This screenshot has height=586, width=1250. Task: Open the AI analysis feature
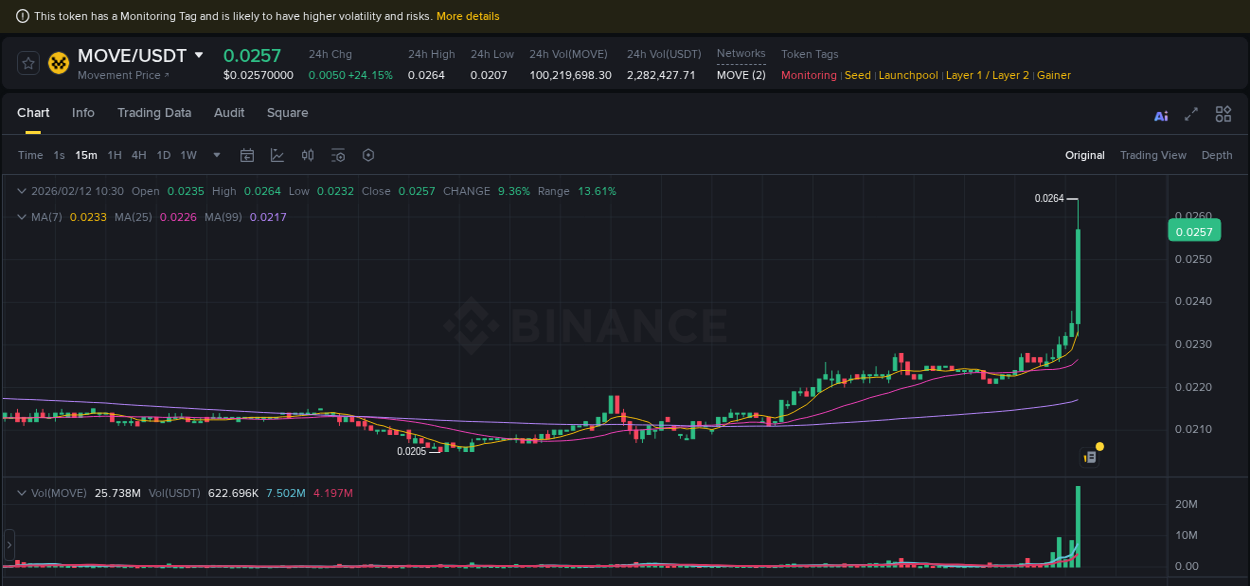click(1160, 115)
